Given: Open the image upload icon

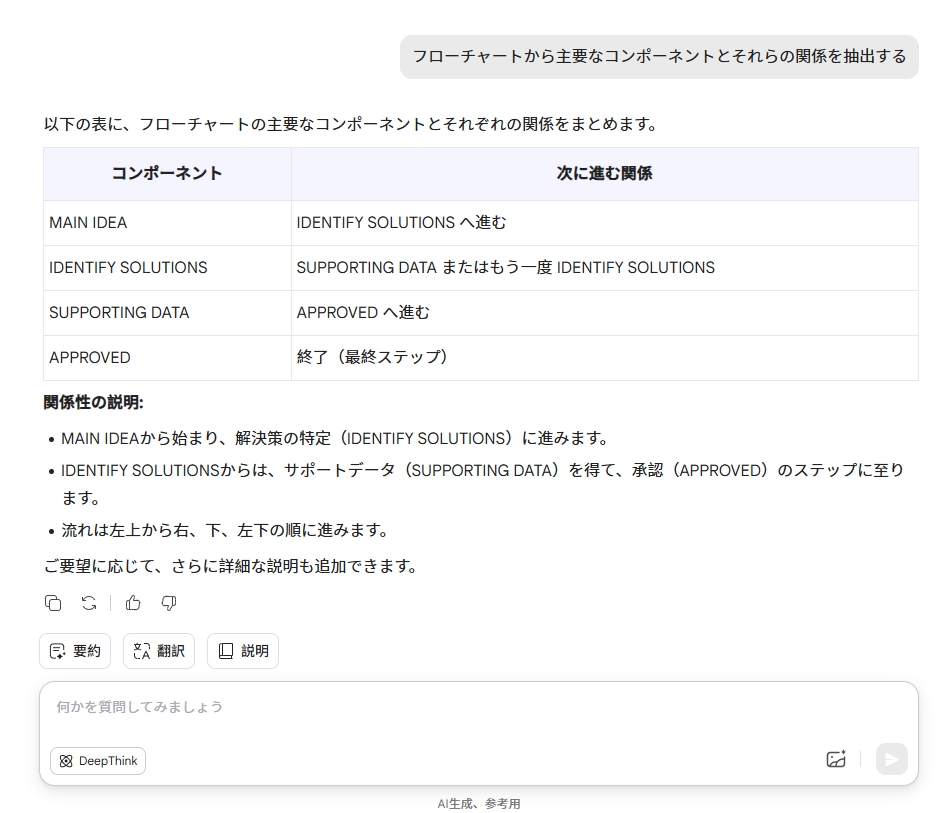Looking at the screenshot, I should pos(836,759).
